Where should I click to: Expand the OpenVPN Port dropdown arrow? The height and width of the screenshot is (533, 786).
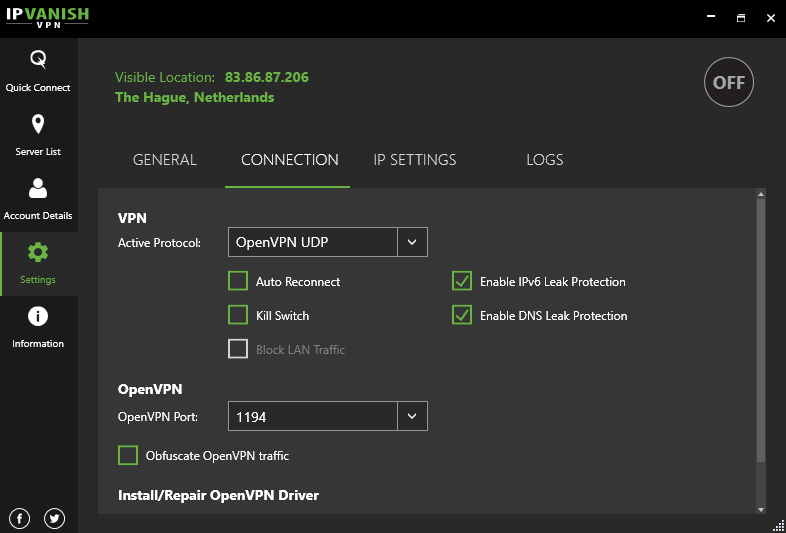(413, 416)
